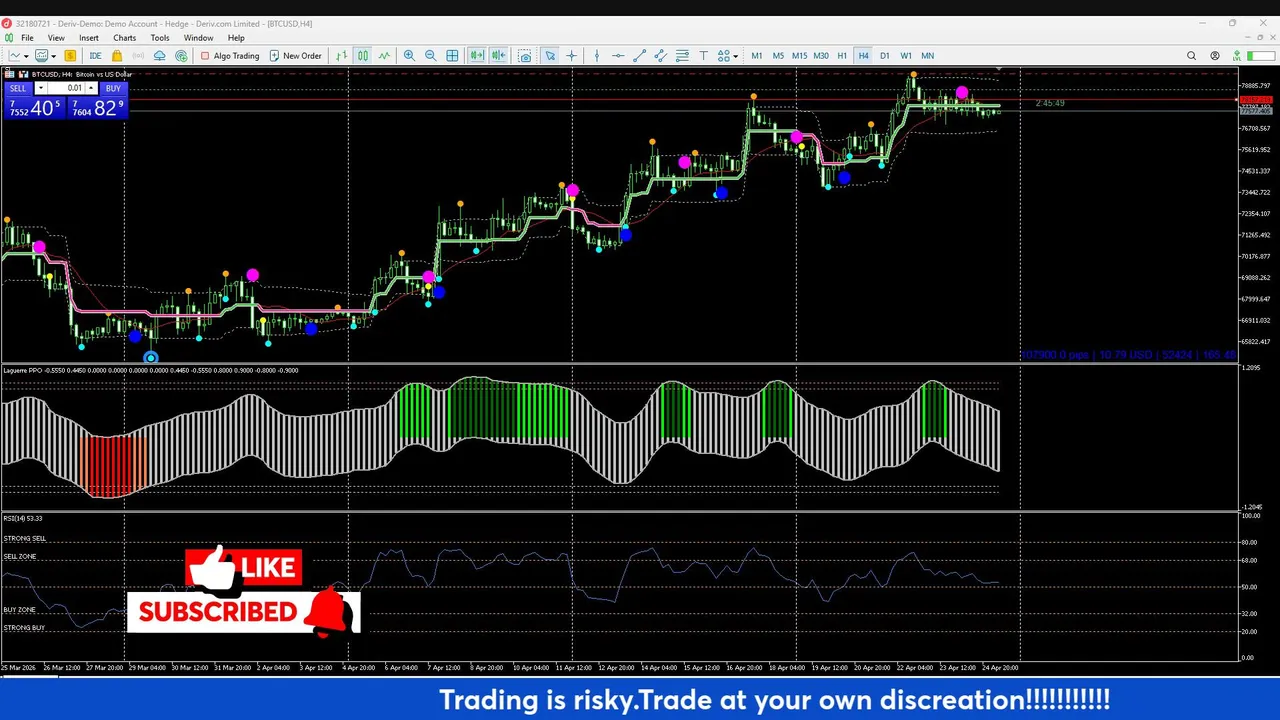1280x720 pixels.
Task: Click the sell price 7552 40 panel
Action: tap(34, 108)
